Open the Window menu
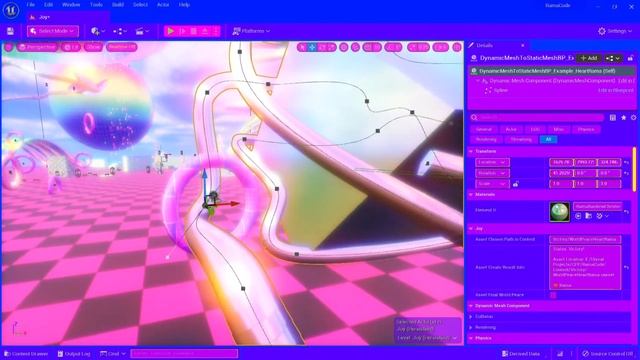 coord(71,5)
